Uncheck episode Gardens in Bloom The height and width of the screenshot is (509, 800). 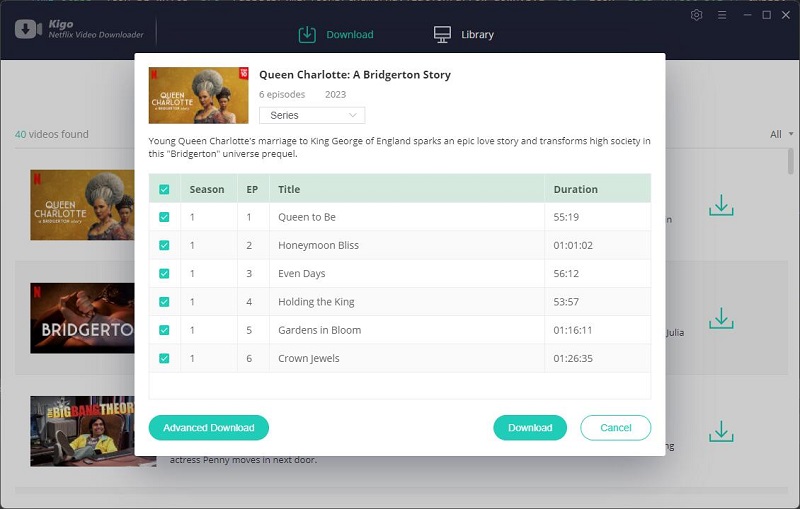pos(164,330)
